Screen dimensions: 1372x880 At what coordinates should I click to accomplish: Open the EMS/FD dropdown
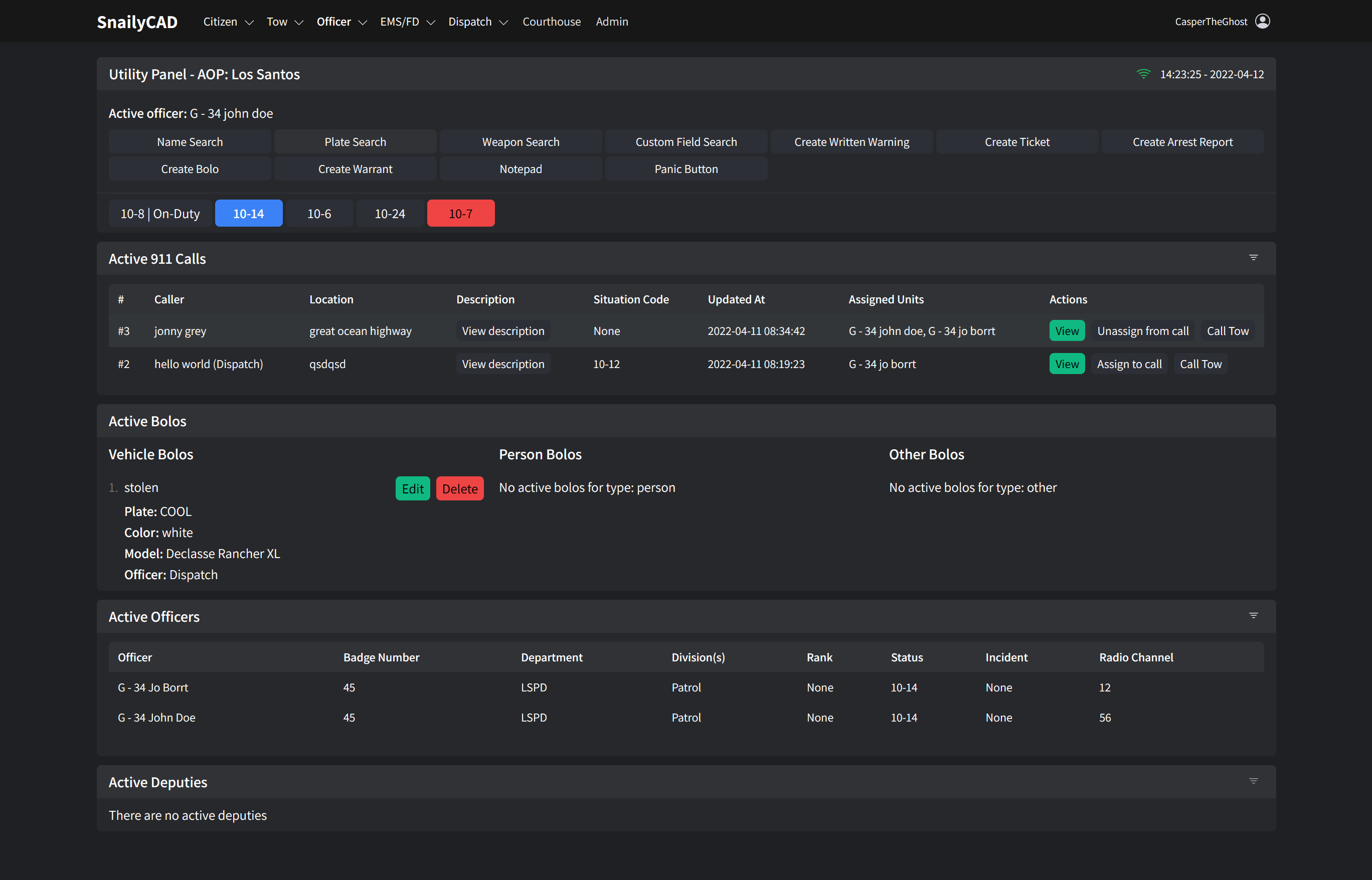[x=400, y=22]
